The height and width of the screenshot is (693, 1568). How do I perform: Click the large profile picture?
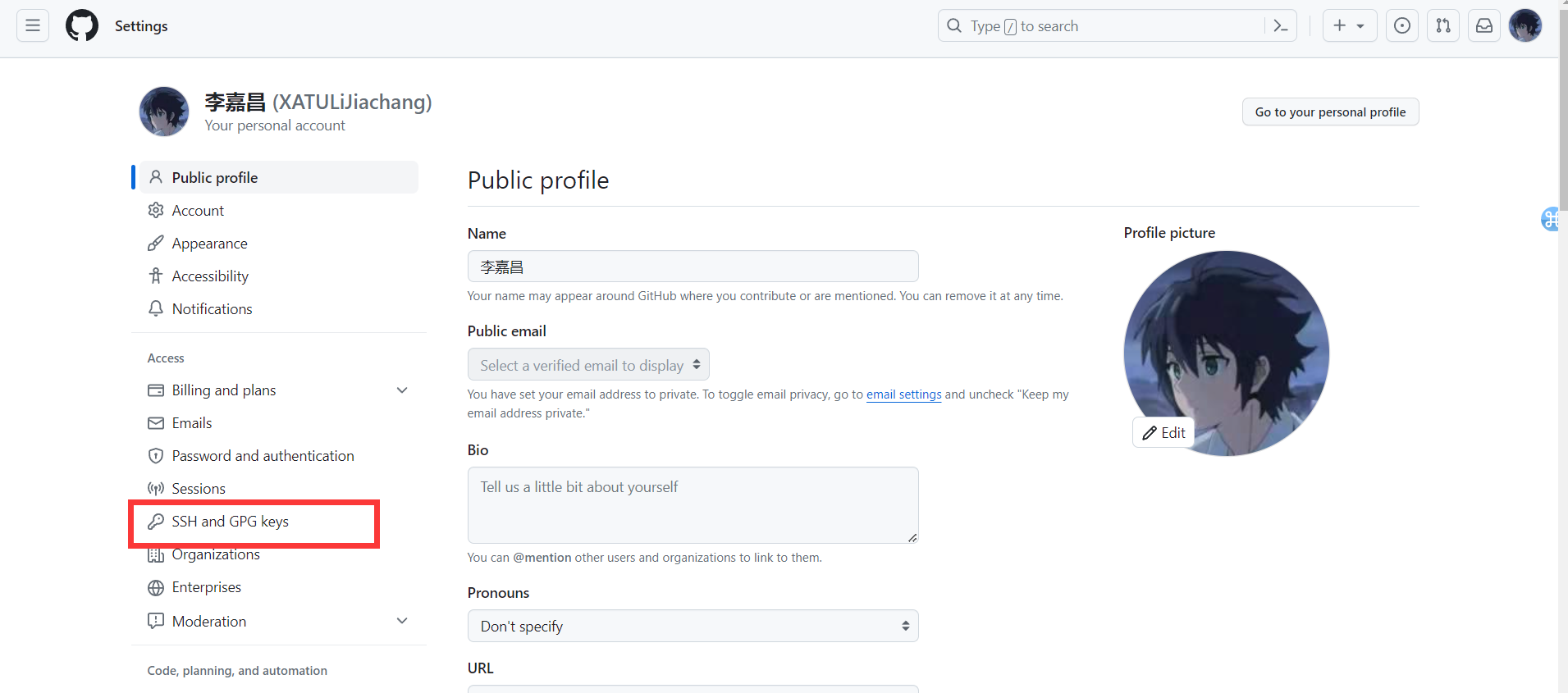[1227, 353]
